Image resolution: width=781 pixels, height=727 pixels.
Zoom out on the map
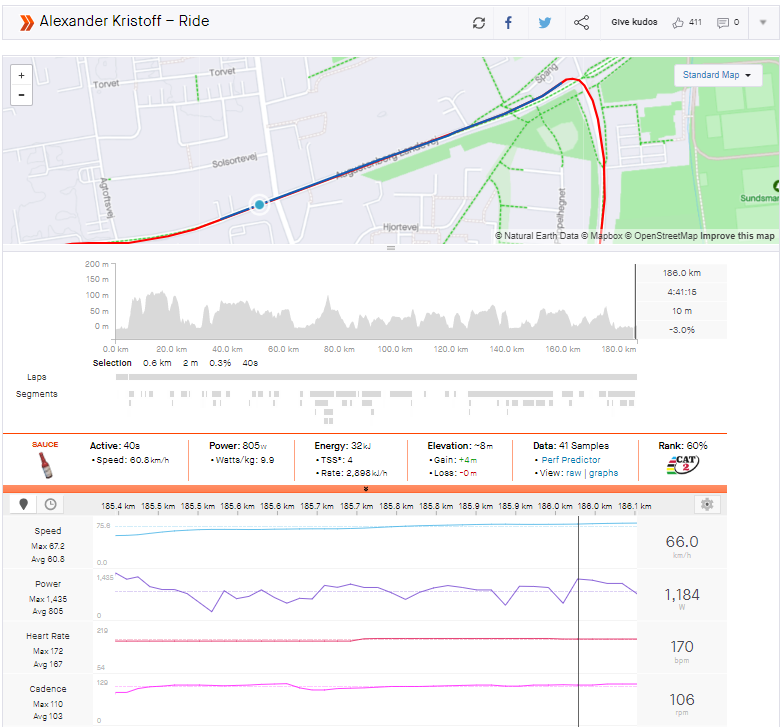pyautogui.click(x=22, y=95)
